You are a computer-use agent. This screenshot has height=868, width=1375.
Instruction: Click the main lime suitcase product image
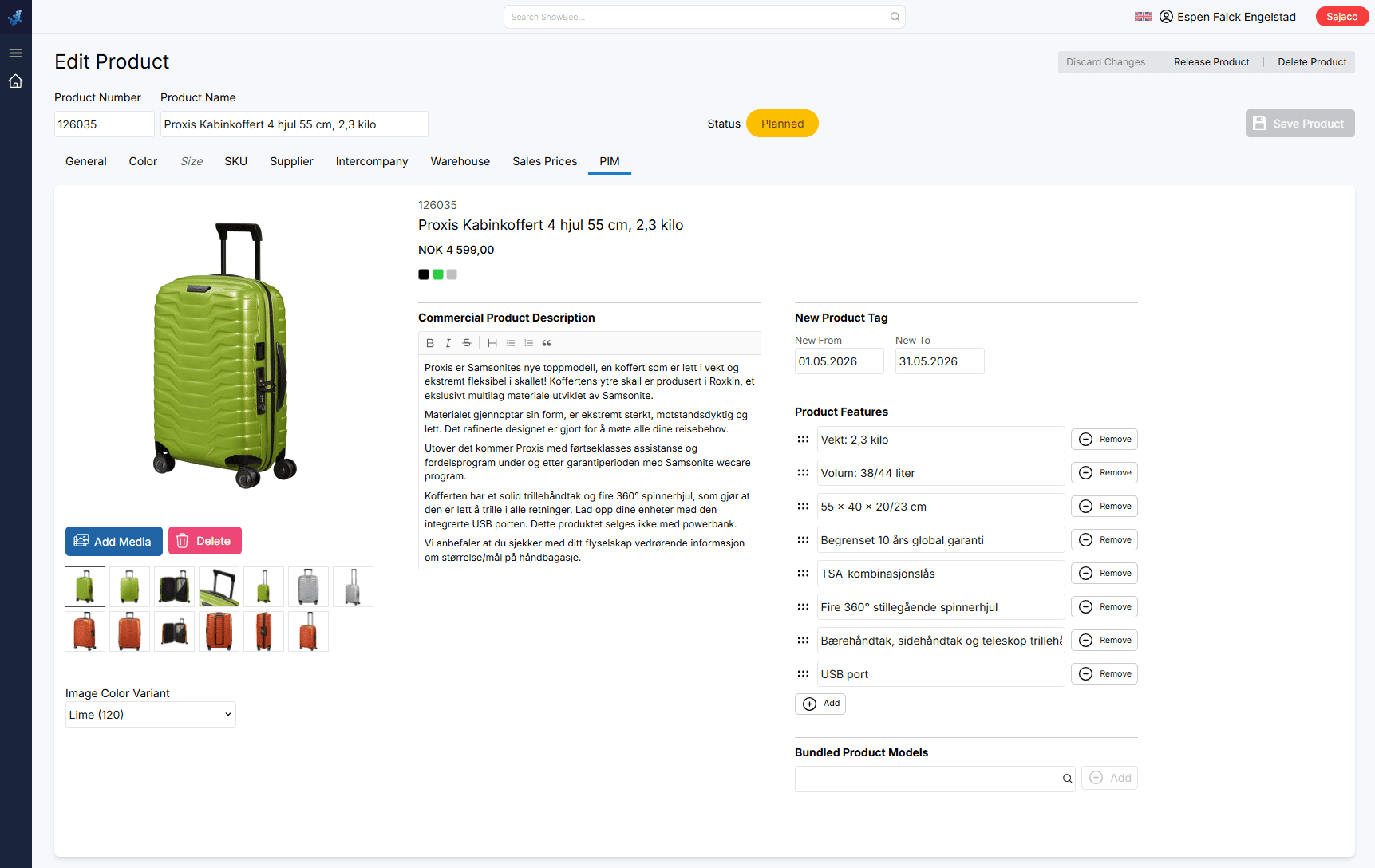click(224, 355)
